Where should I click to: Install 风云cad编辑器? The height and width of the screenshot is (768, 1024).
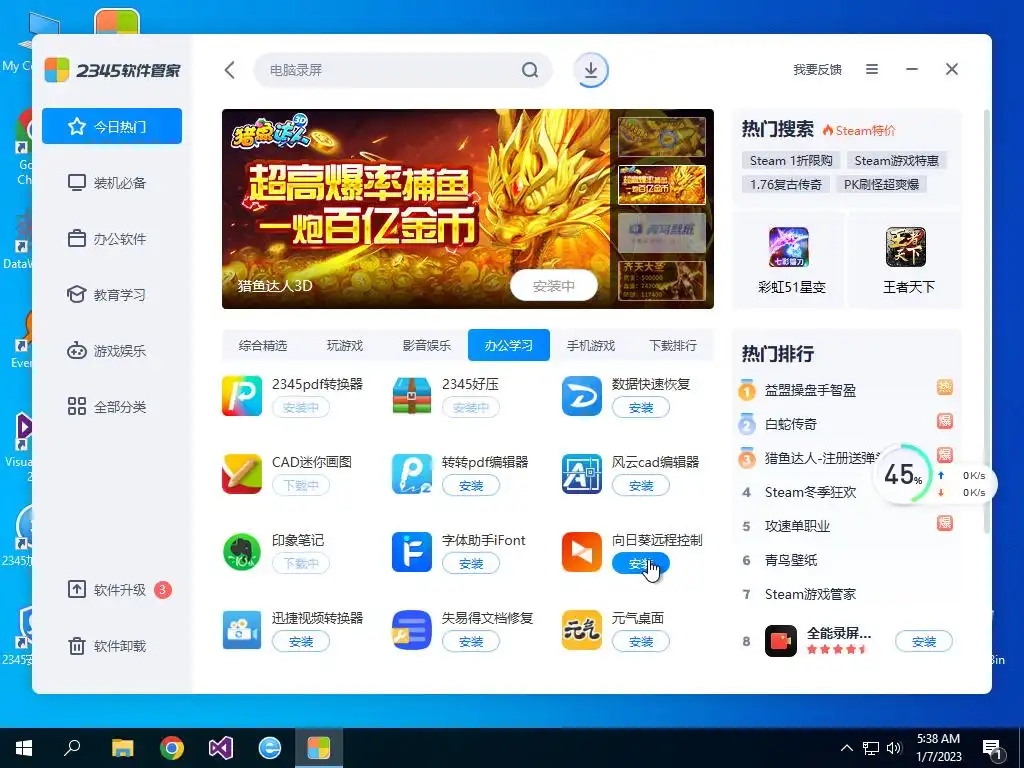point(641,485)
